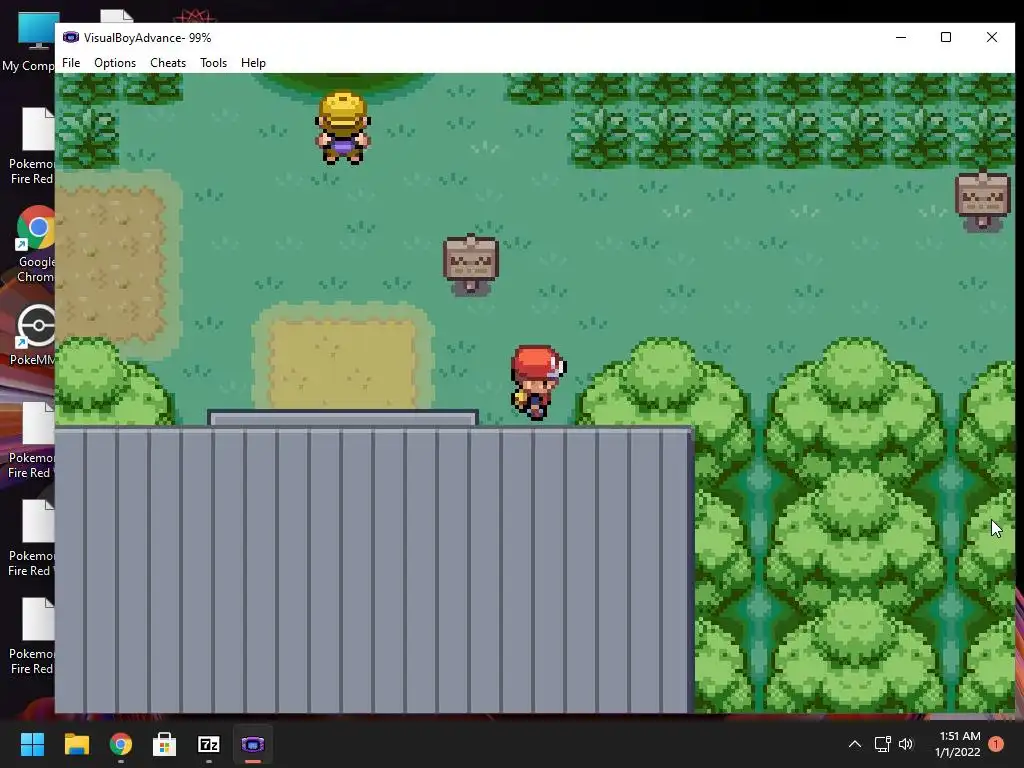Minimize the VisualBoyAdvance window

(x=901, y=37)
